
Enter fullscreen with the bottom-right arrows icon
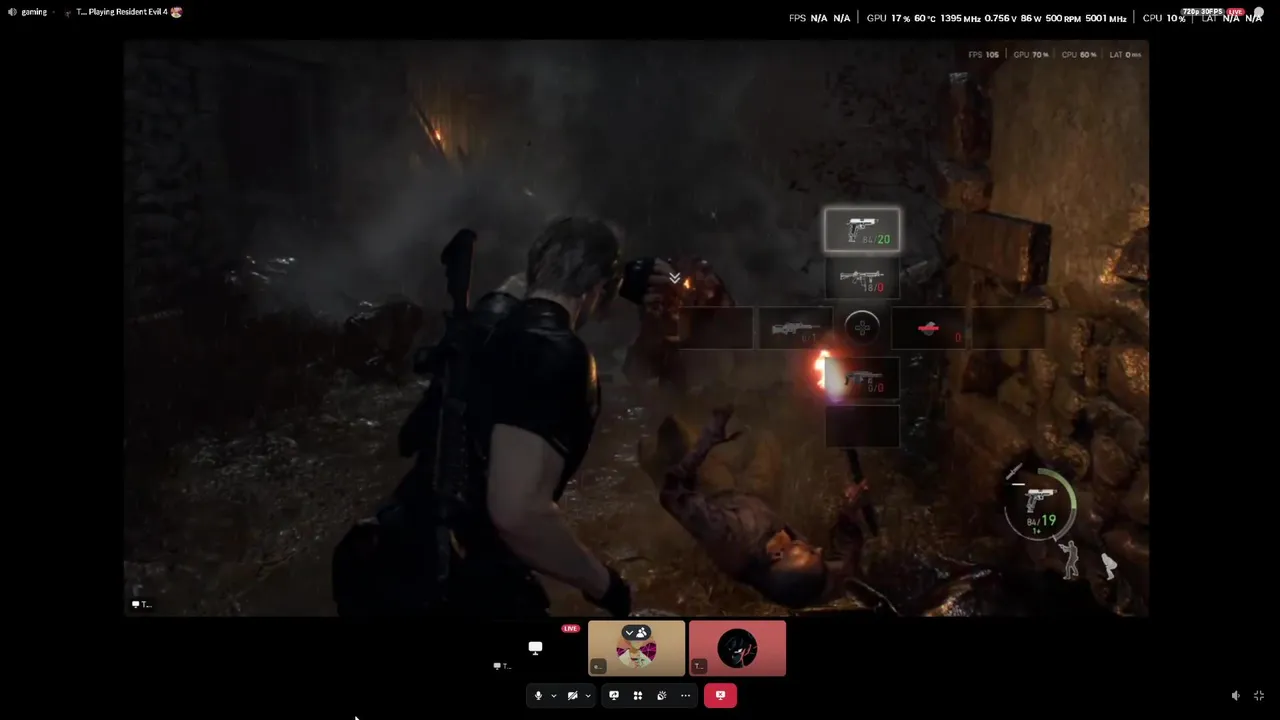[x=1259, y=696]
